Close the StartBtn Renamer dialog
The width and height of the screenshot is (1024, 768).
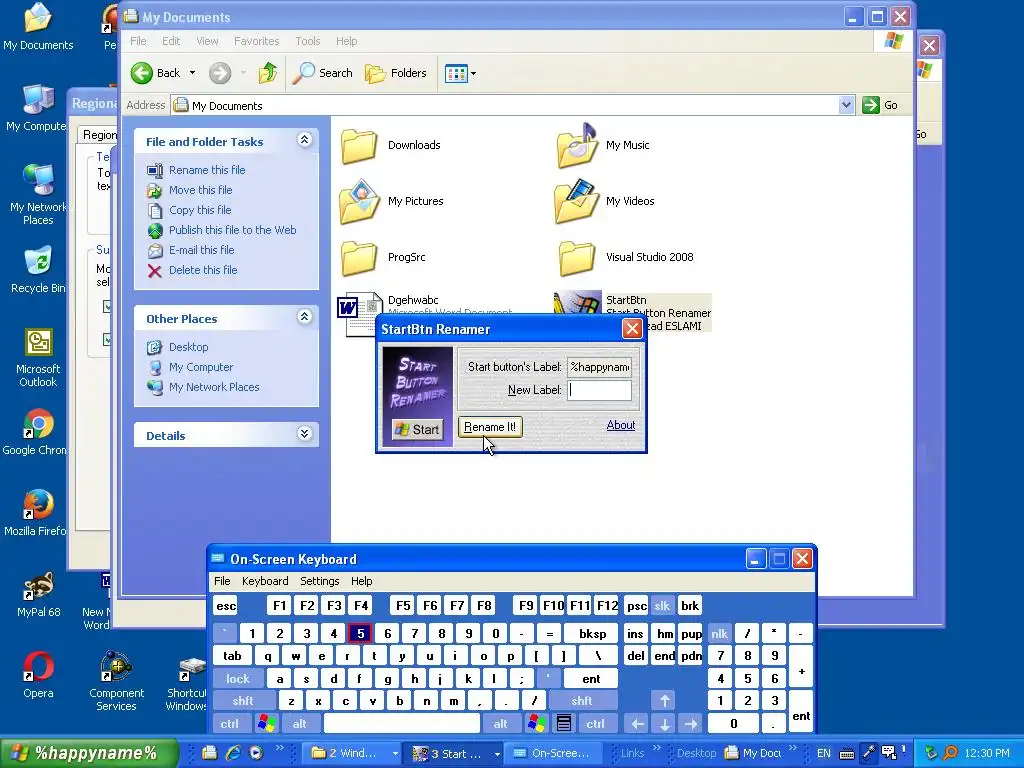pos(632,329)
